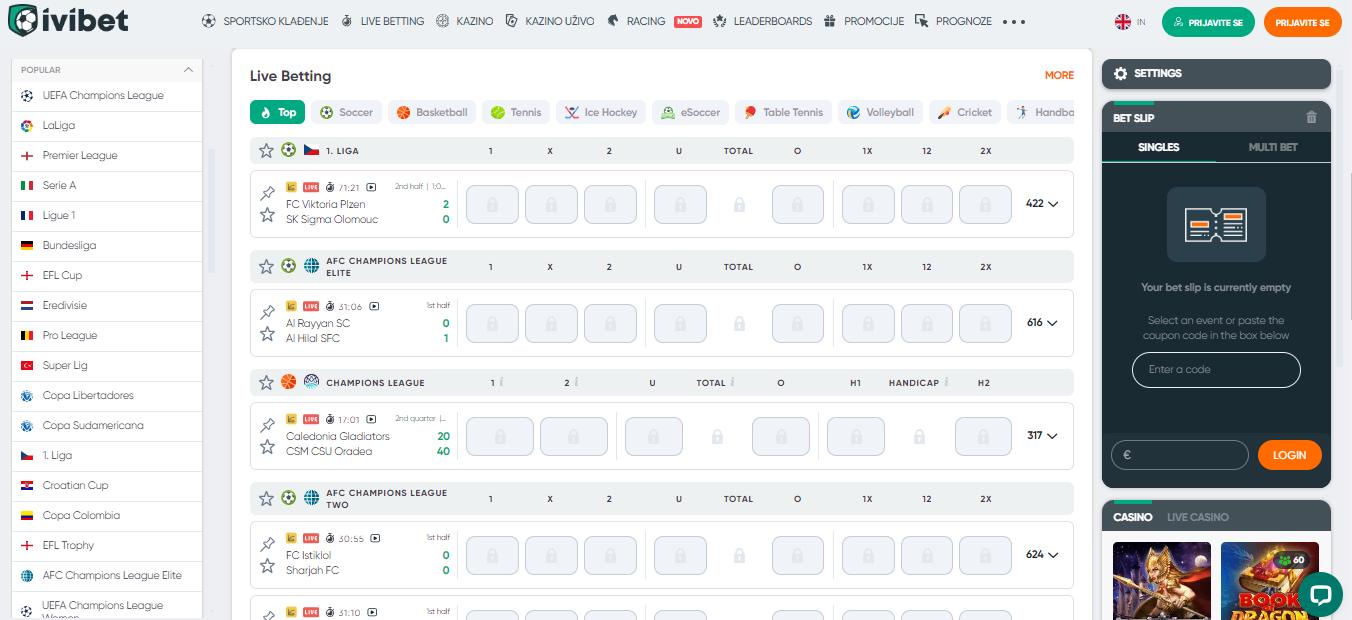Select the Volleyball sport tab

pyautogui.click(x=880, y=113)
